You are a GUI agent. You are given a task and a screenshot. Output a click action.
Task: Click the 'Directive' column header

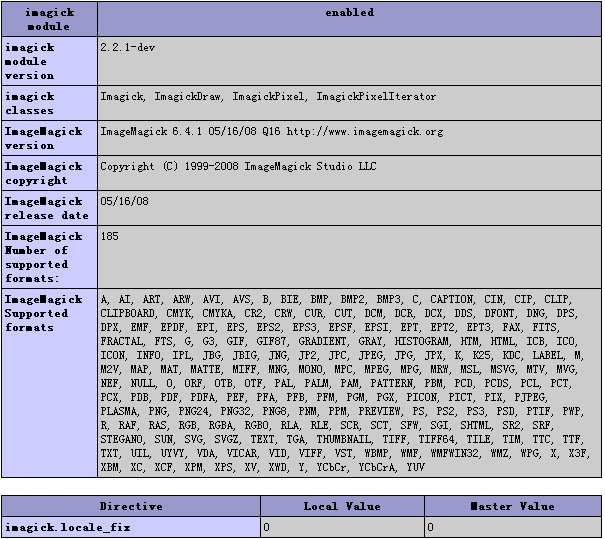click(x=131, y=506)
